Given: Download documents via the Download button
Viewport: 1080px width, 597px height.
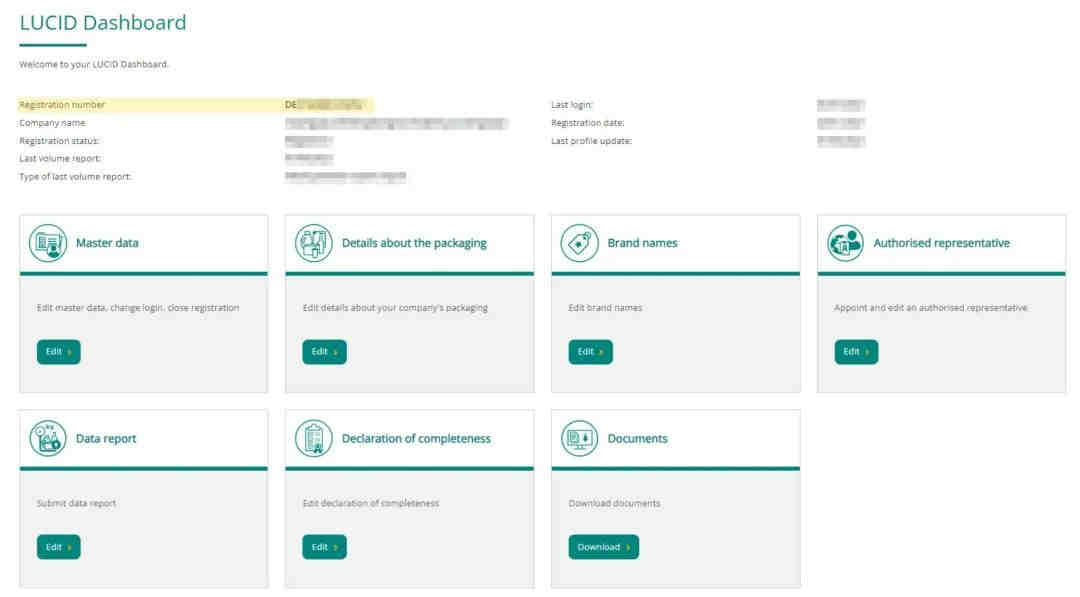Looking at the screenshot, I should click(x=603, y=547).
